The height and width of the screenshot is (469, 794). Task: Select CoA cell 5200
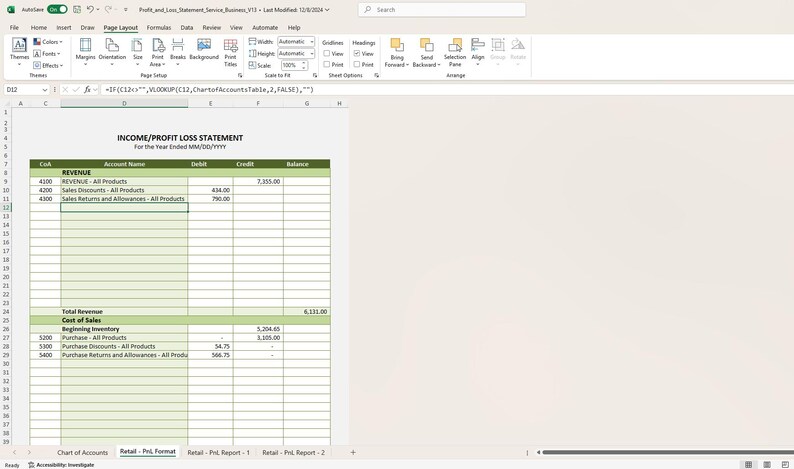[46, 338]
